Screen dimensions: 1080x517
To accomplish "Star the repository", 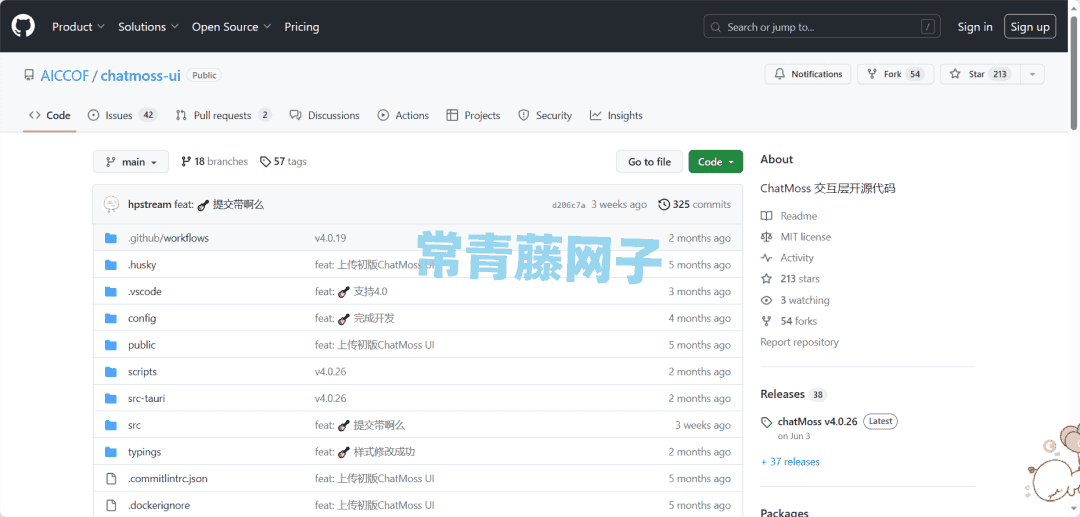I will [979, 74].
